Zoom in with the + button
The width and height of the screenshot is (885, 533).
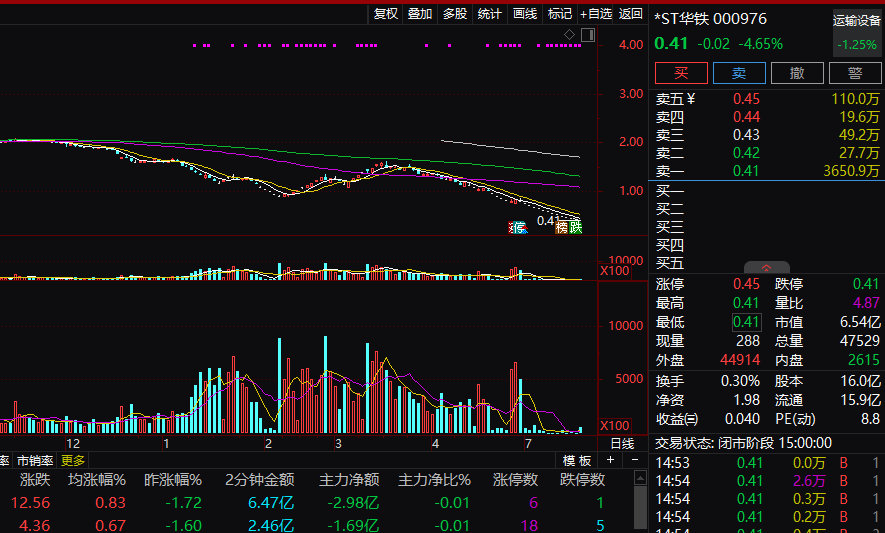click(610, 460)
